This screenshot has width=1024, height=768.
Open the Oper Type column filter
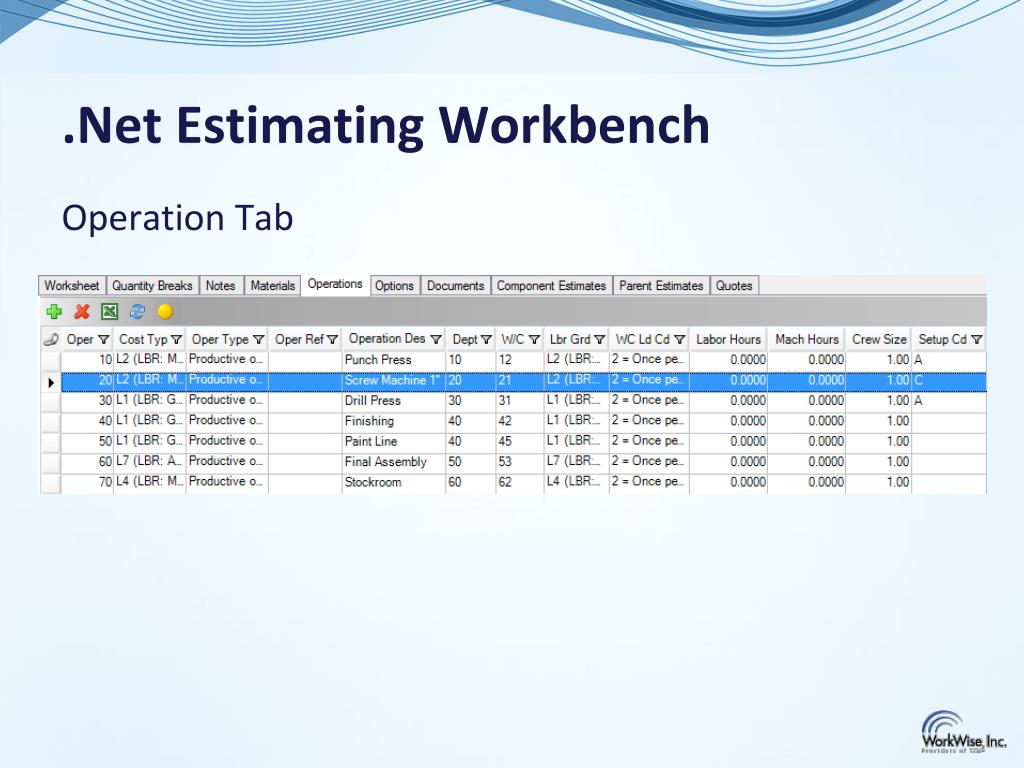tap(259, 340)
